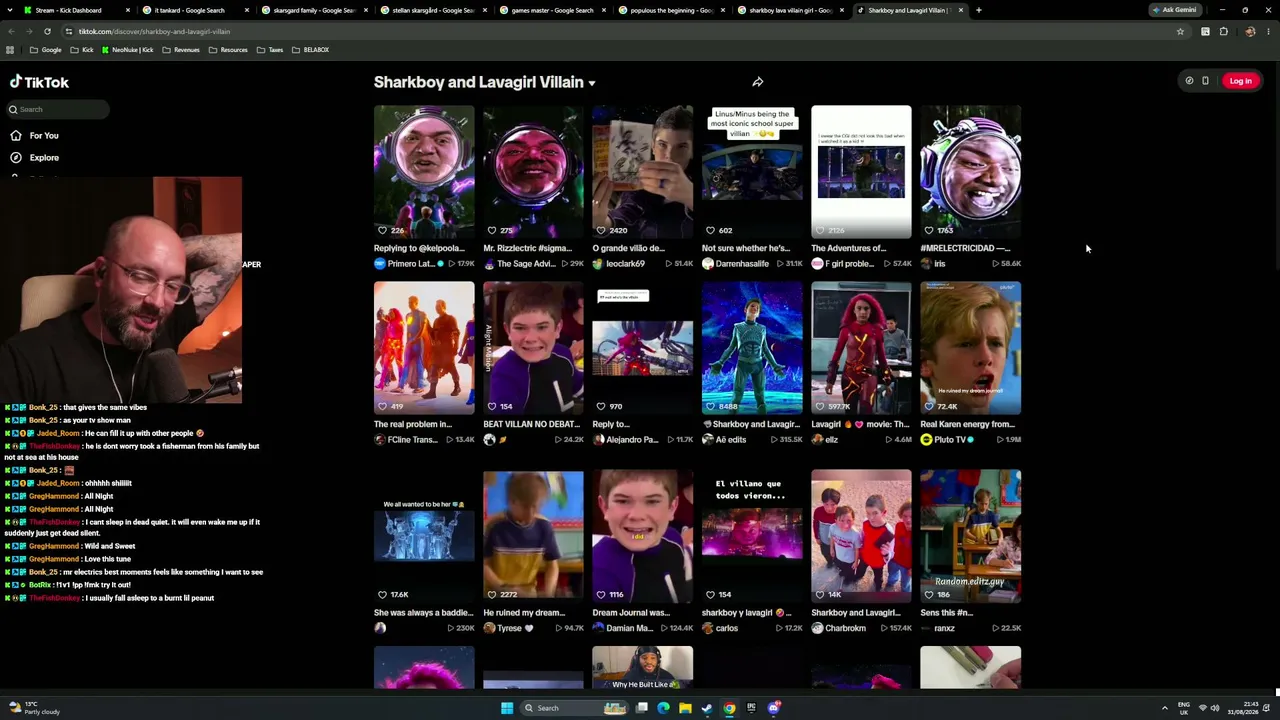1280x720 pixels.
Task: Switch to the 'skarsgard family' Google Search tab
Action: tap(314, 10)
